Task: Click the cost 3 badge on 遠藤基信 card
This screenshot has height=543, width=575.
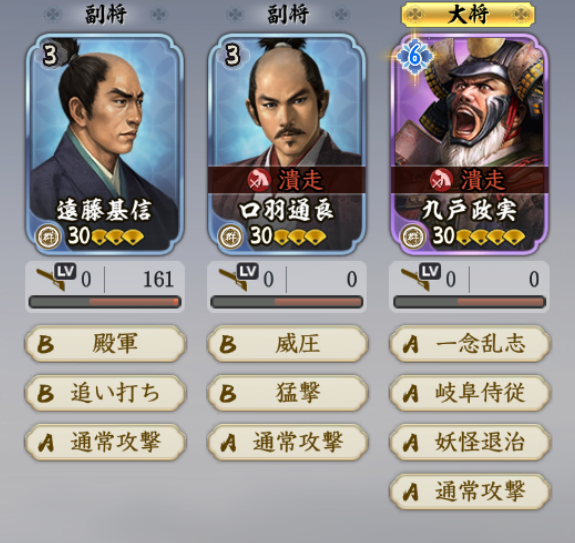Action: [51, 55]
